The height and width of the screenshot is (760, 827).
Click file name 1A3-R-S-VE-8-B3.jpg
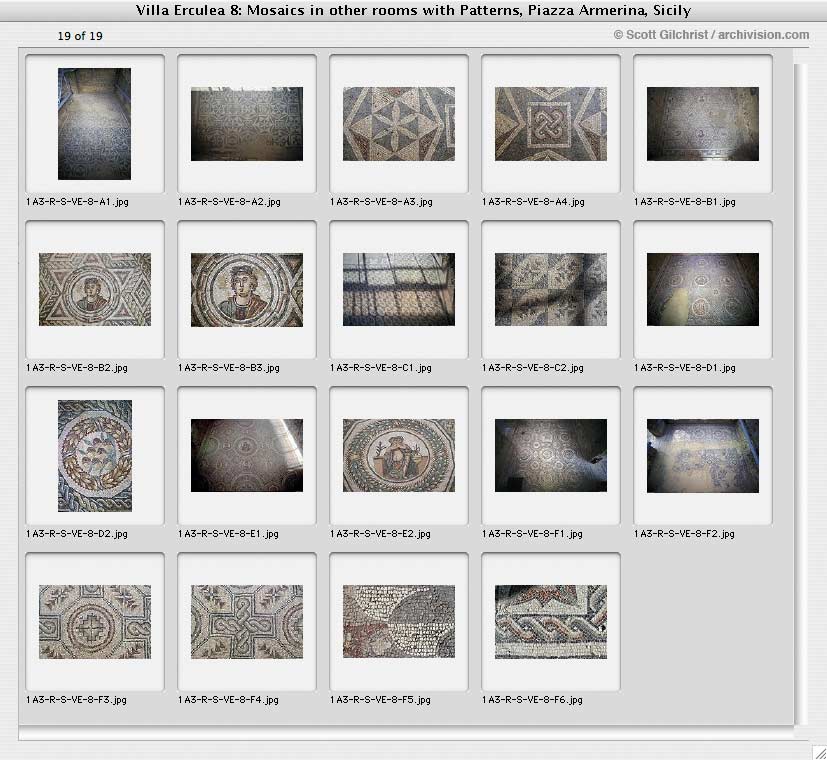click(x=228, y=368)
